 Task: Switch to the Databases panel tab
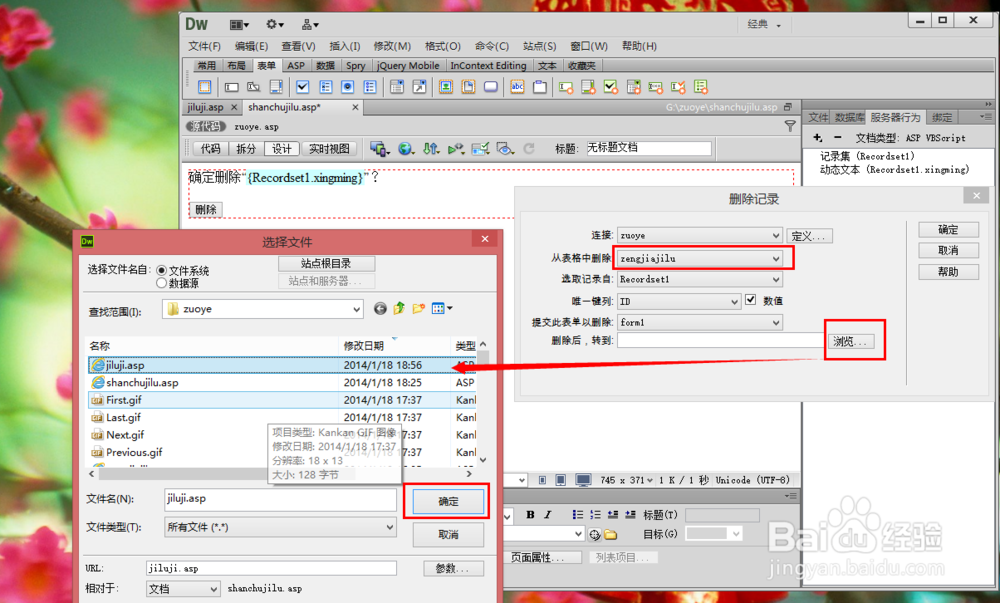(x=849, y=117)
